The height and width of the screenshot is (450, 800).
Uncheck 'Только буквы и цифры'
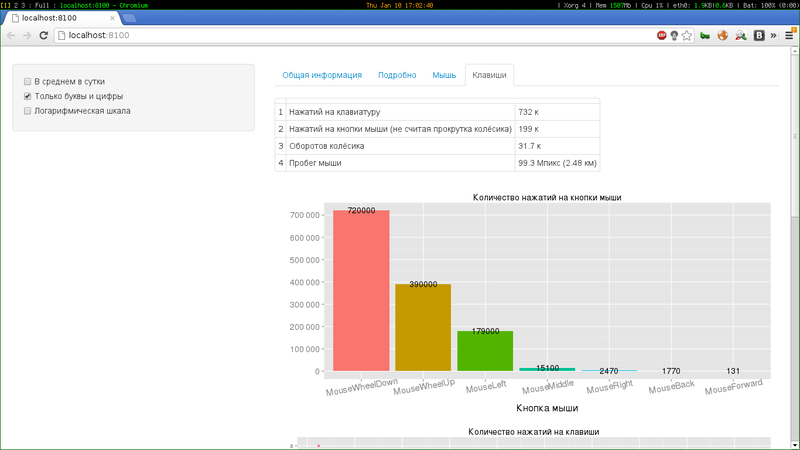coord(28,96)
